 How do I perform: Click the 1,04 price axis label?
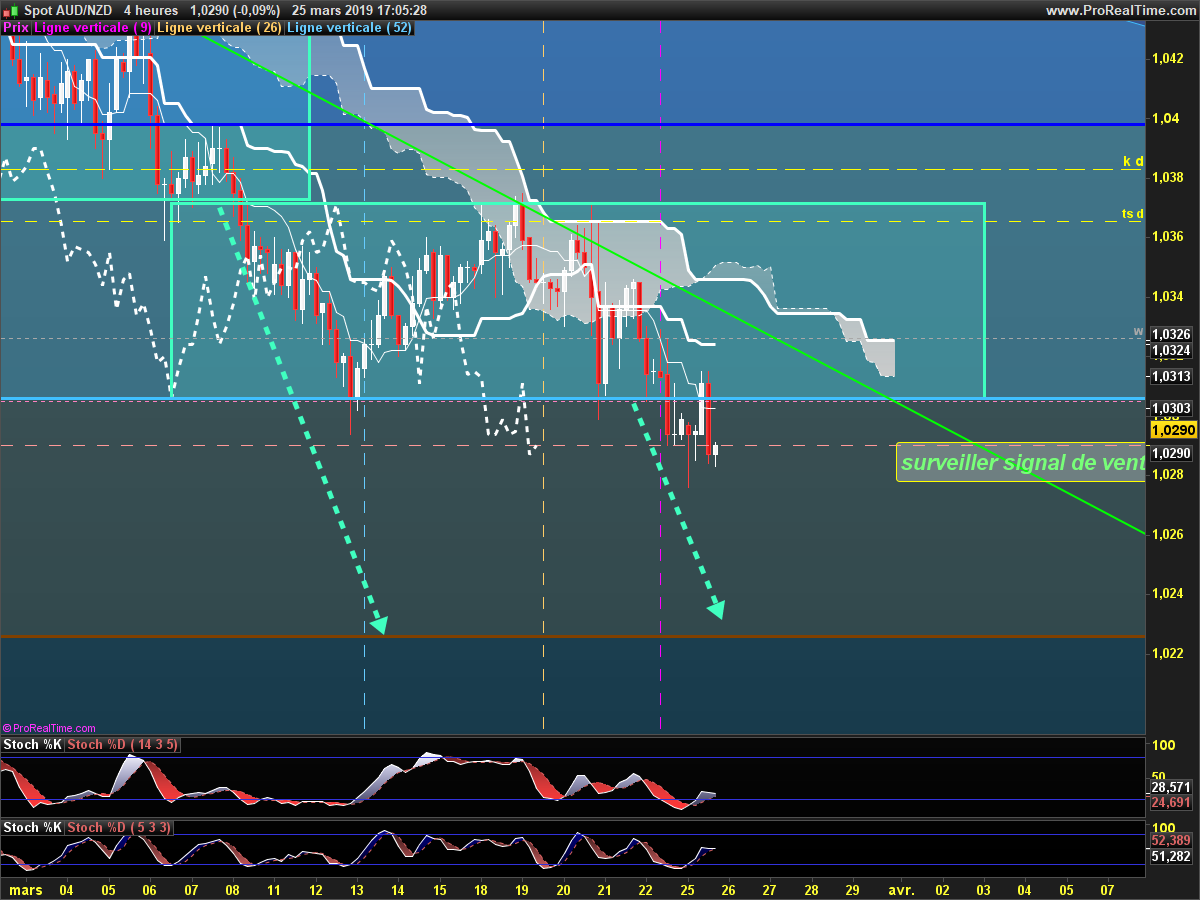(1165, 118)
